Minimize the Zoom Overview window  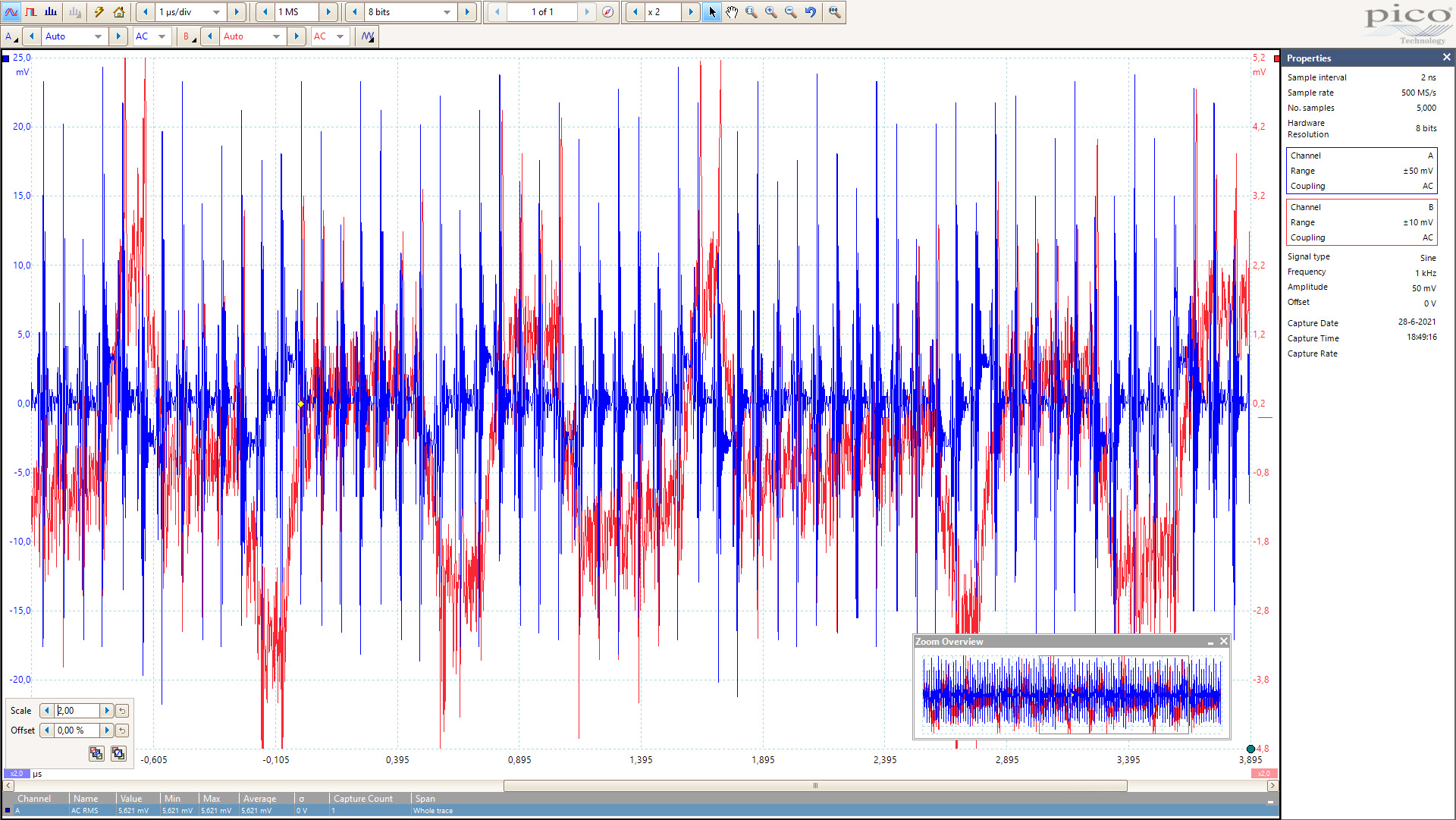[1210, 642]
